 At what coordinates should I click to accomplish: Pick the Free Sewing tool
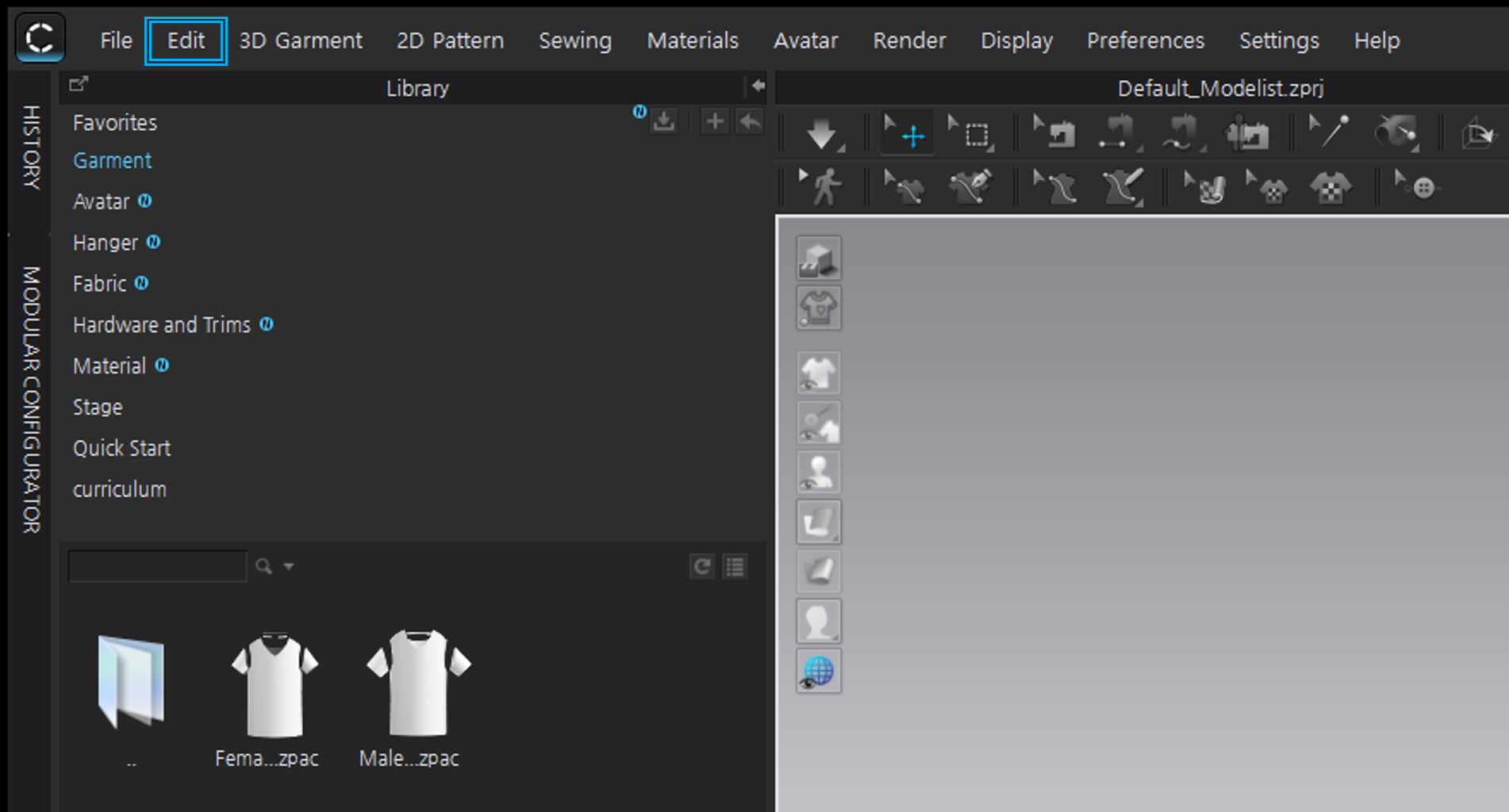point(1183,133)
